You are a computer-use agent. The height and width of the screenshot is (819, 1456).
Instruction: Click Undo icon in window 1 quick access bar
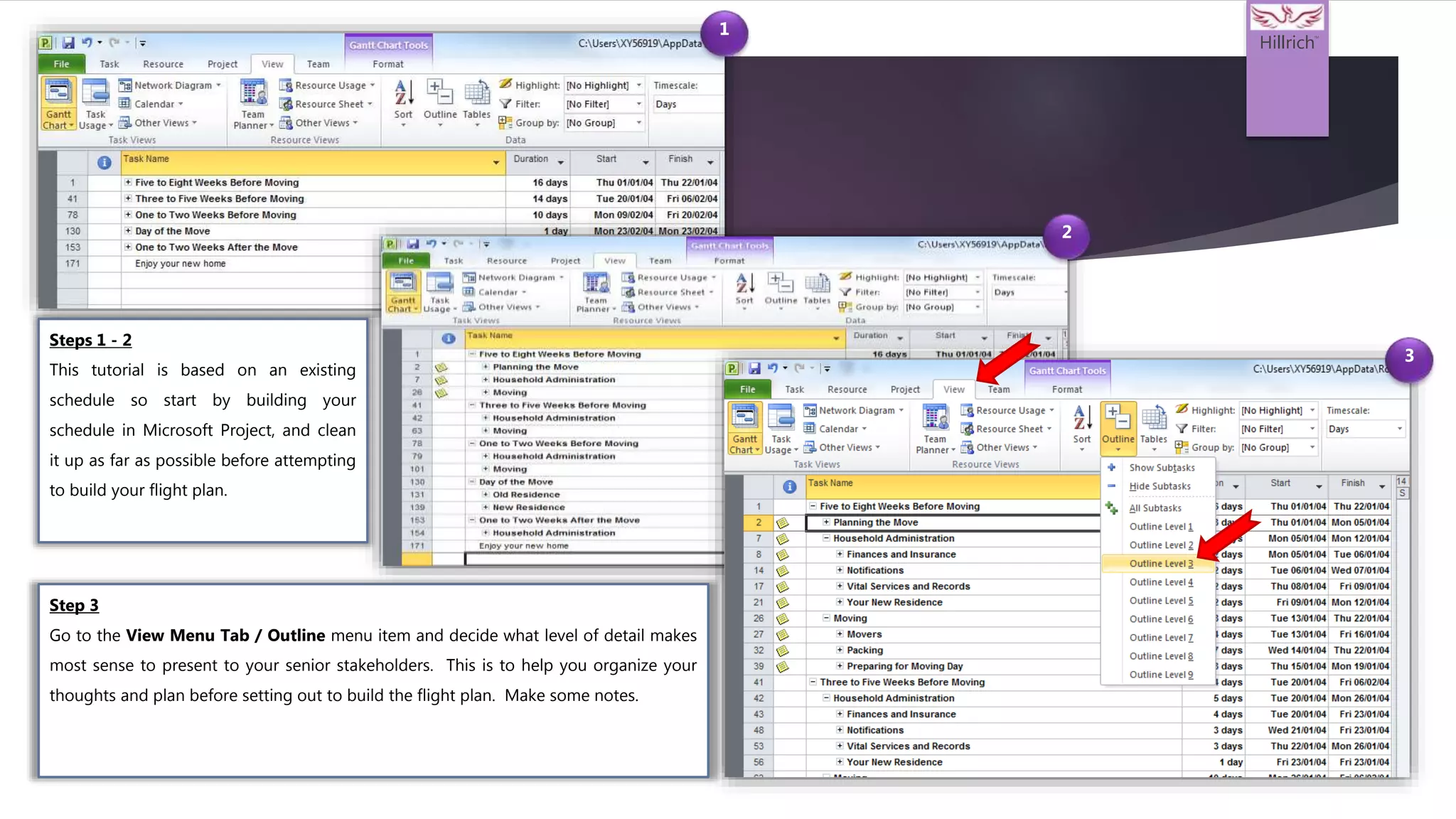[x=87, y=43]
